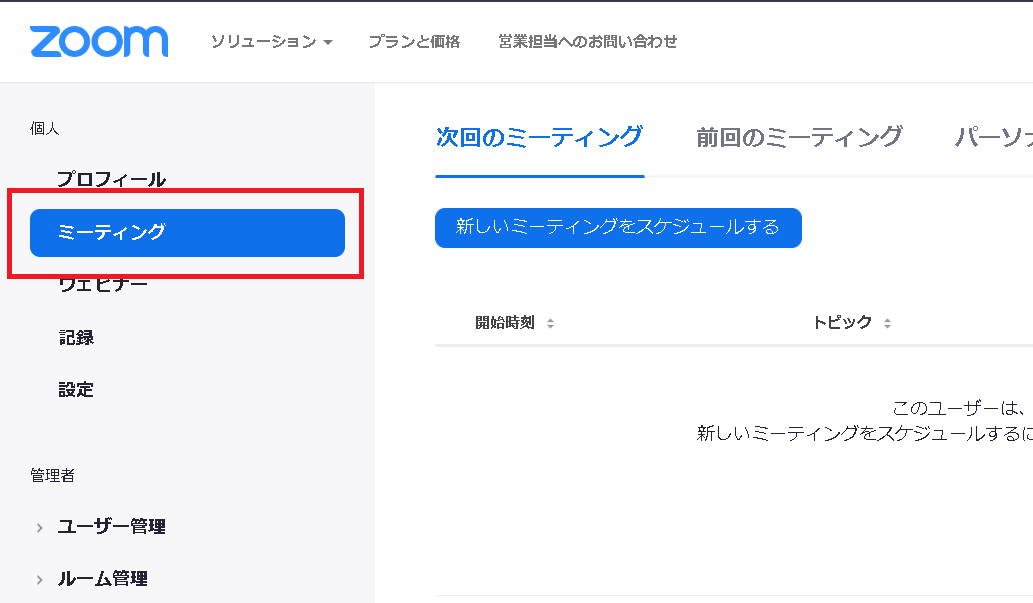This screenshot has width=1033, height=603.
Task: Click the 管理者 section heading
Action: [x=44, y=476]
